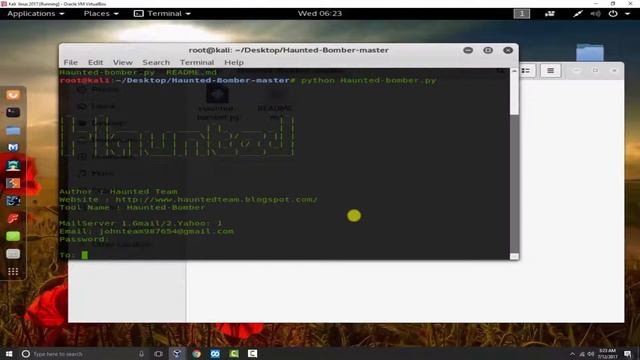Select workspace 1 indicator in top panel
Screen dimensions: 640x360
click(x=522, y=13)
